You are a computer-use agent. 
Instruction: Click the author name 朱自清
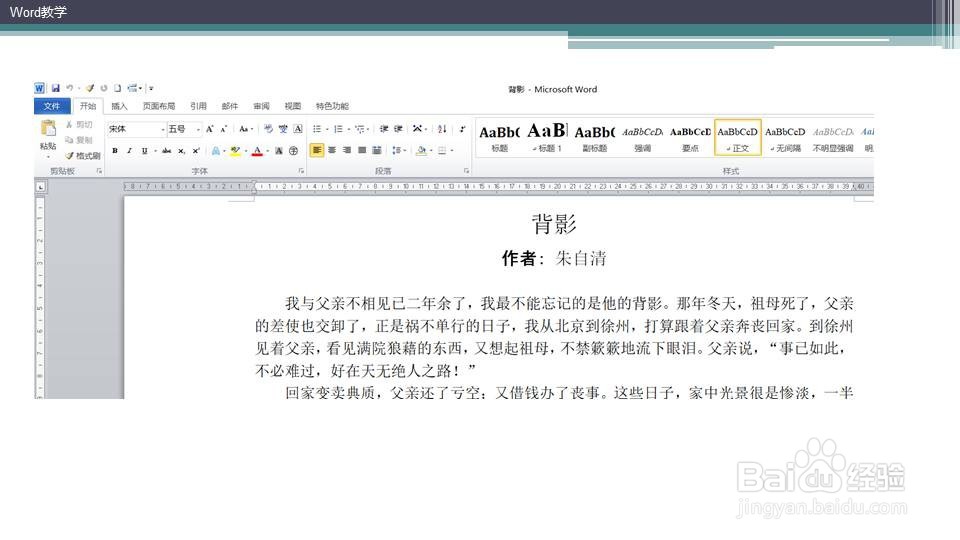coord(581,258)
